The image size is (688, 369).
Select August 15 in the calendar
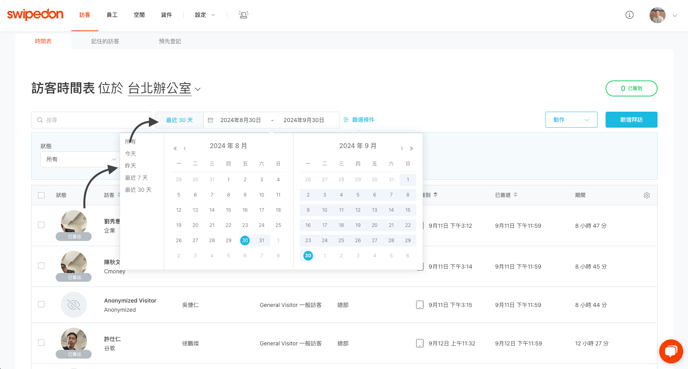tap(228, 210)
